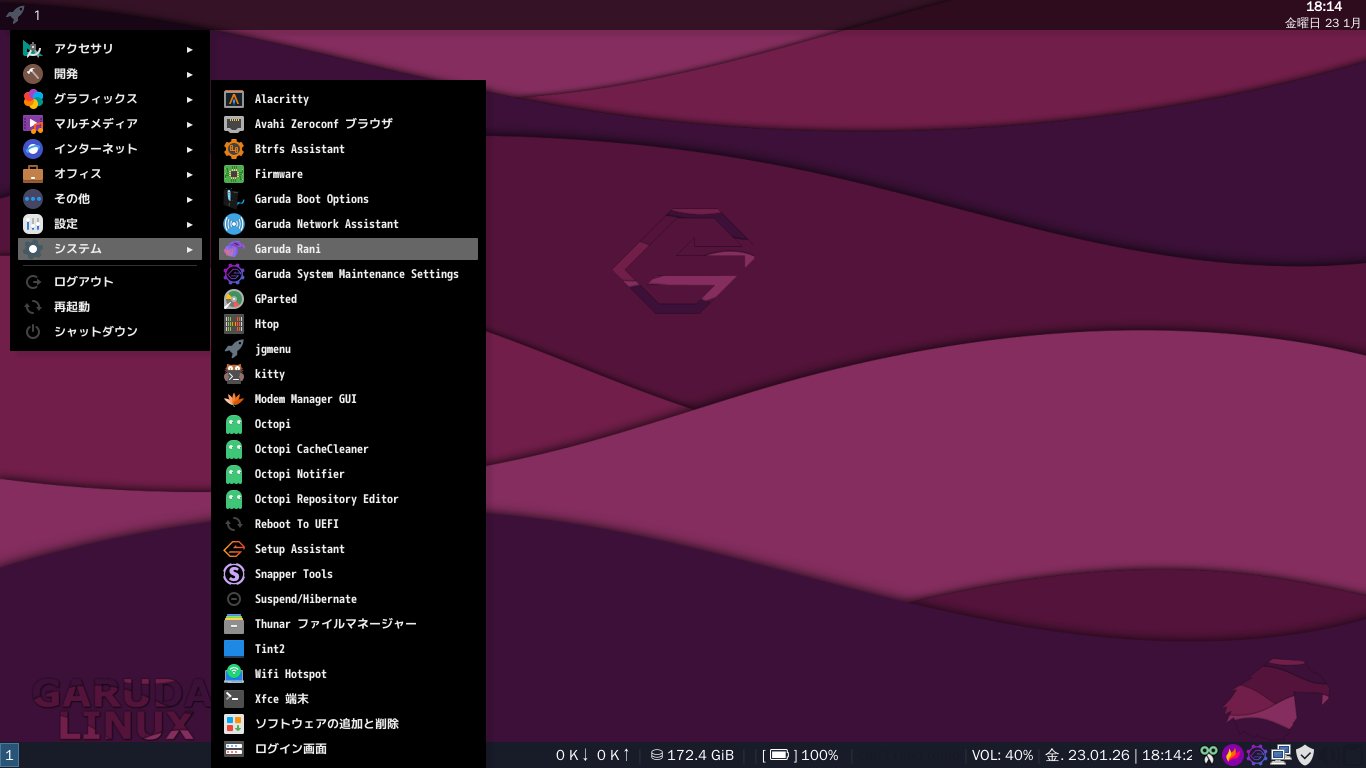
Task: Open the アクセサリ menu category
Action: pos(108,49)
